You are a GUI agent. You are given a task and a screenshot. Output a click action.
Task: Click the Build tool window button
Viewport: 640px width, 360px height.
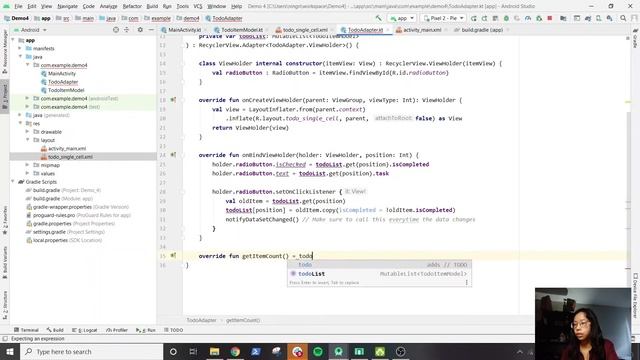click(55, 330)
